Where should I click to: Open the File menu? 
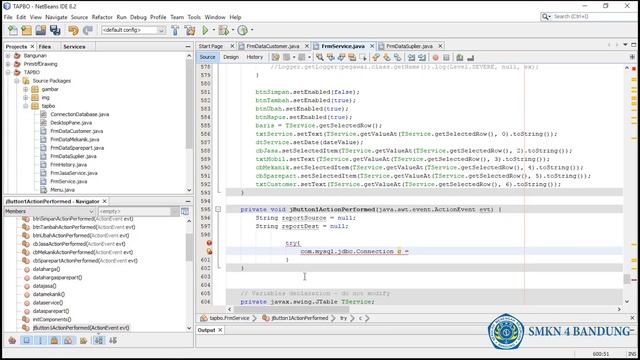[x=8, y=17]
